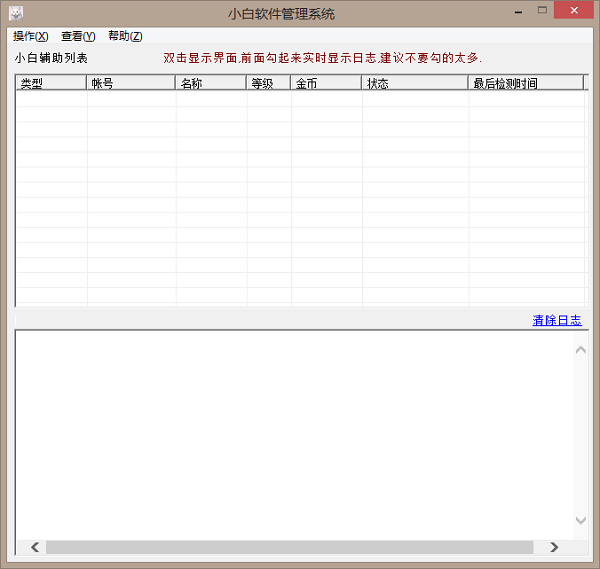Sort list by 帐号 column header
Screen dimensions: 600x569
131,83
